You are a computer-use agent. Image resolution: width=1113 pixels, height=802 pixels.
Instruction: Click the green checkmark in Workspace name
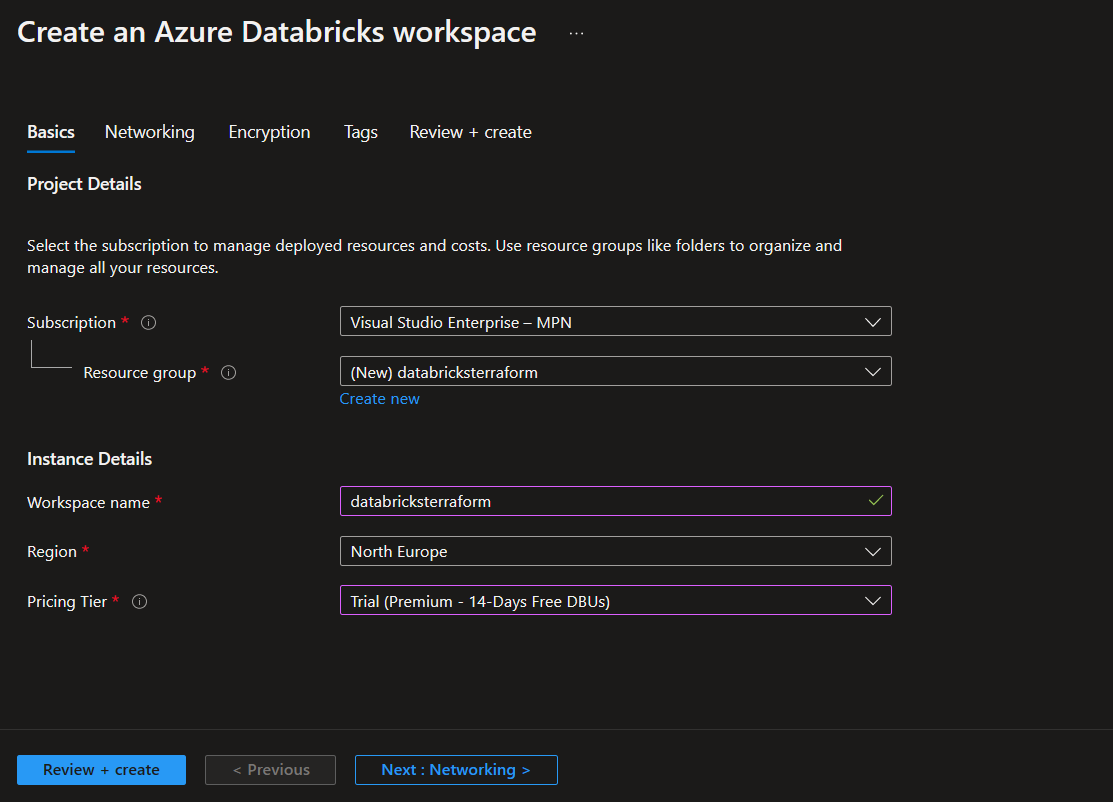point(876,500)
